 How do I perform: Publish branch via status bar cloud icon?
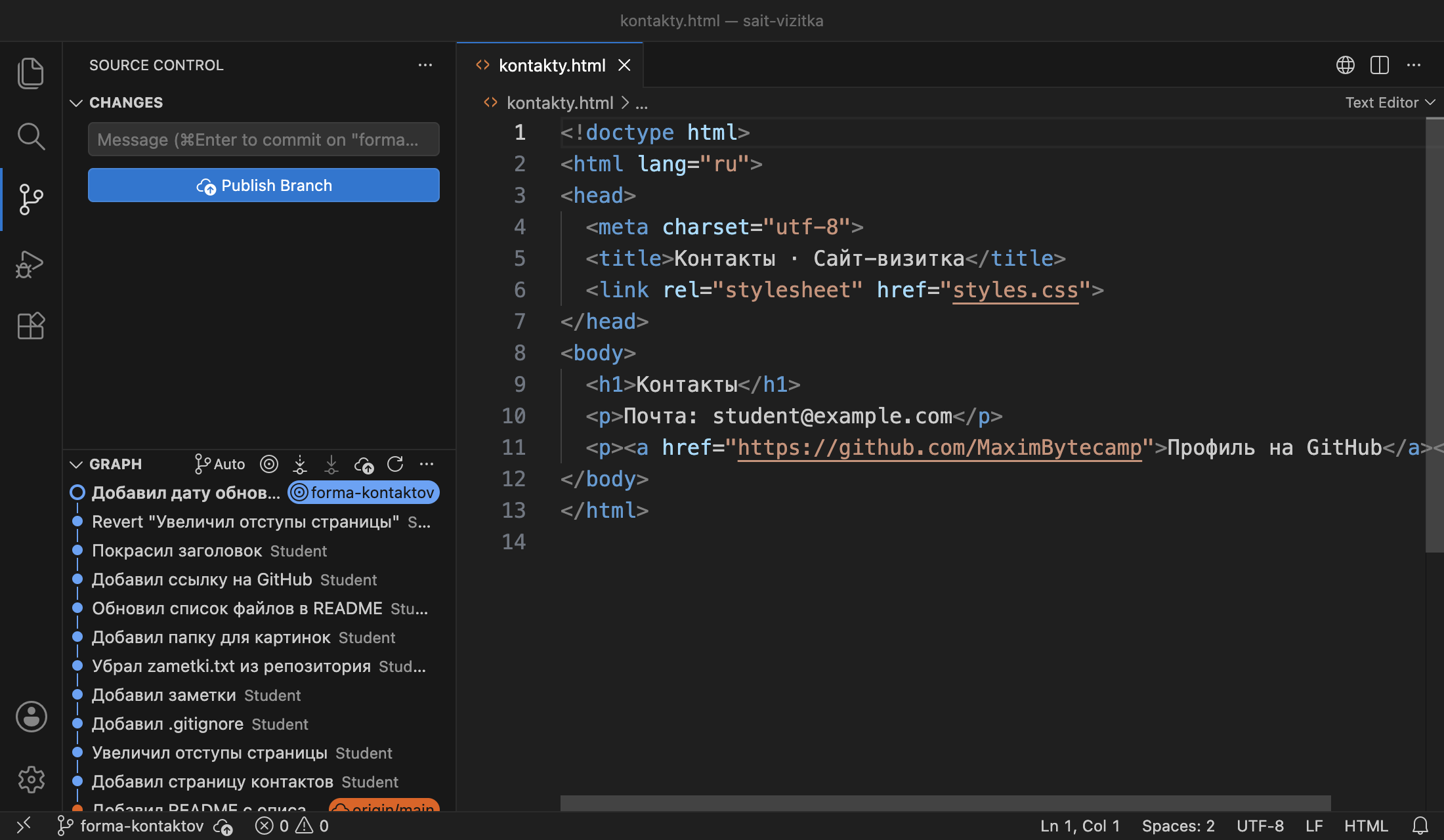point(223,826)
